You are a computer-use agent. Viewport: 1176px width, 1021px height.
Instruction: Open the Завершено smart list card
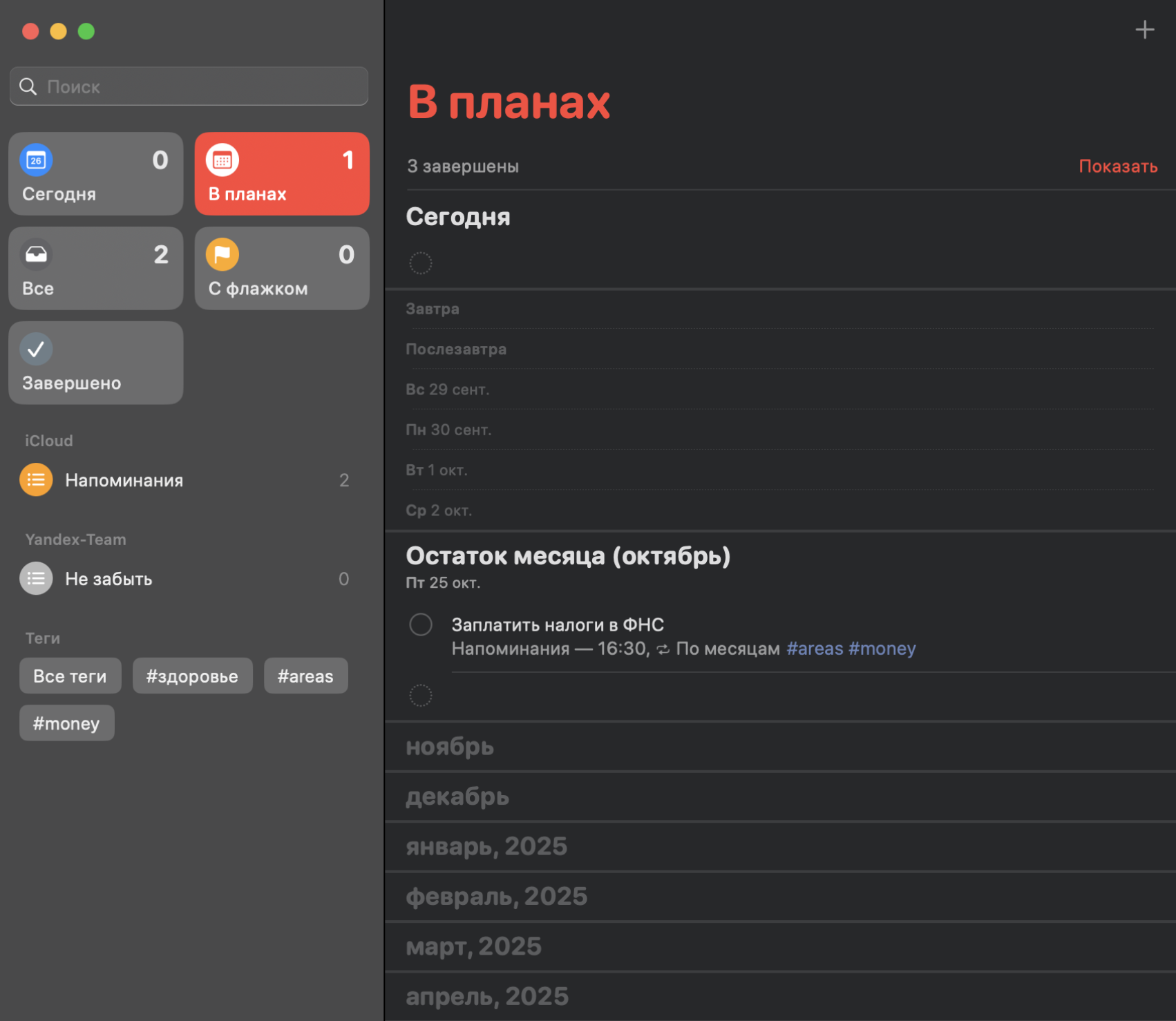click(96, 363)
